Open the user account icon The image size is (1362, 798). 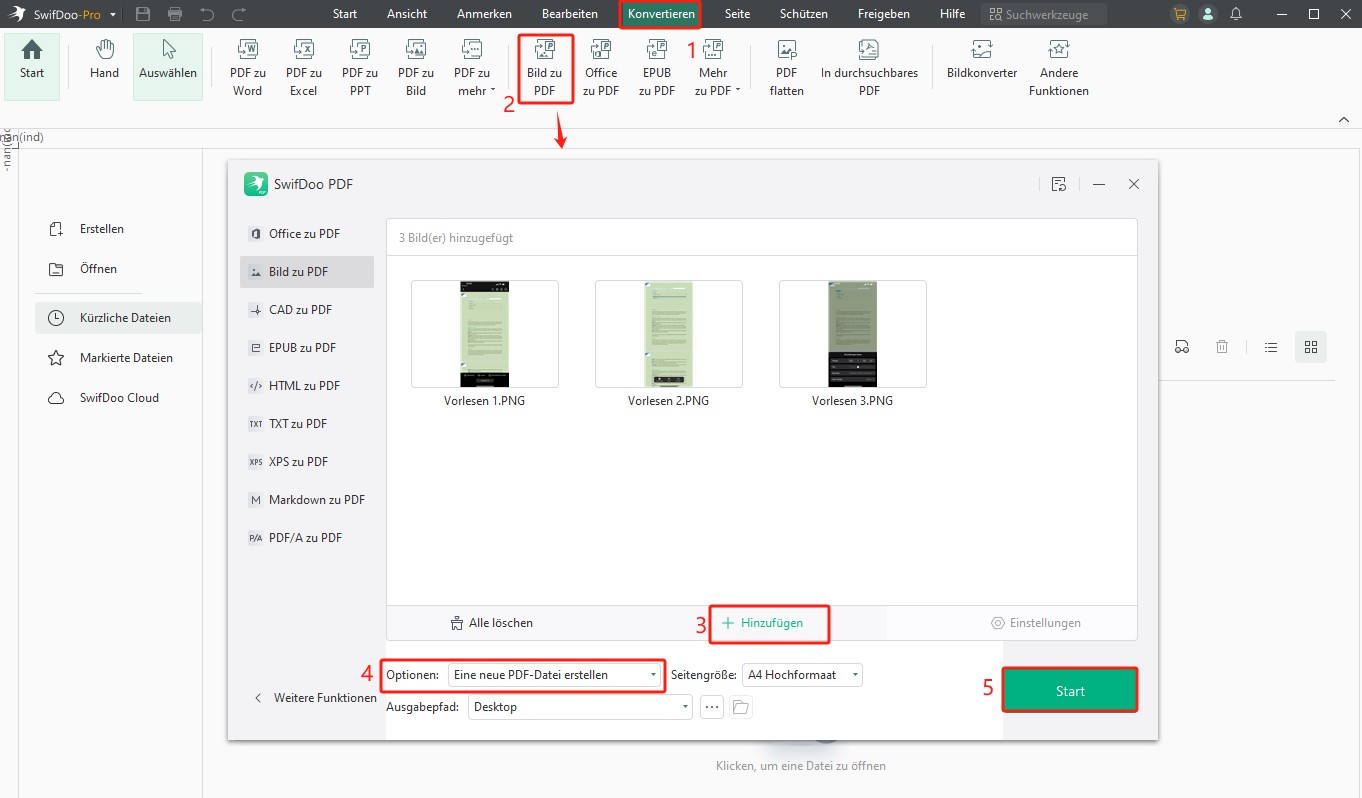point(1208,14)
